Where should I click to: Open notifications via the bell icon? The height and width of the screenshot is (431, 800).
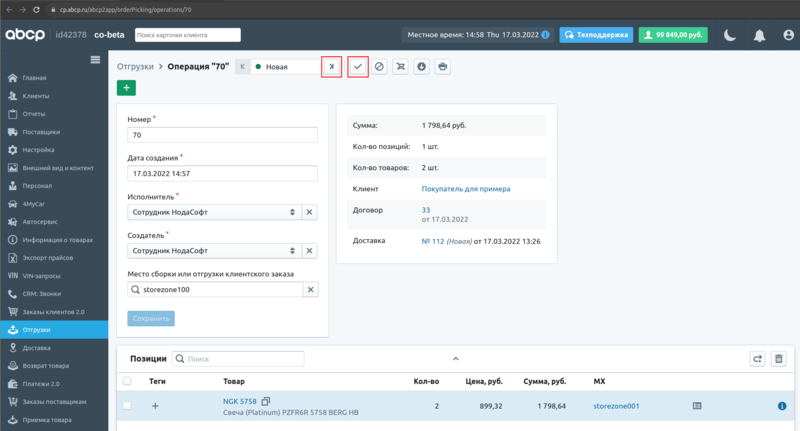(760, 35)
